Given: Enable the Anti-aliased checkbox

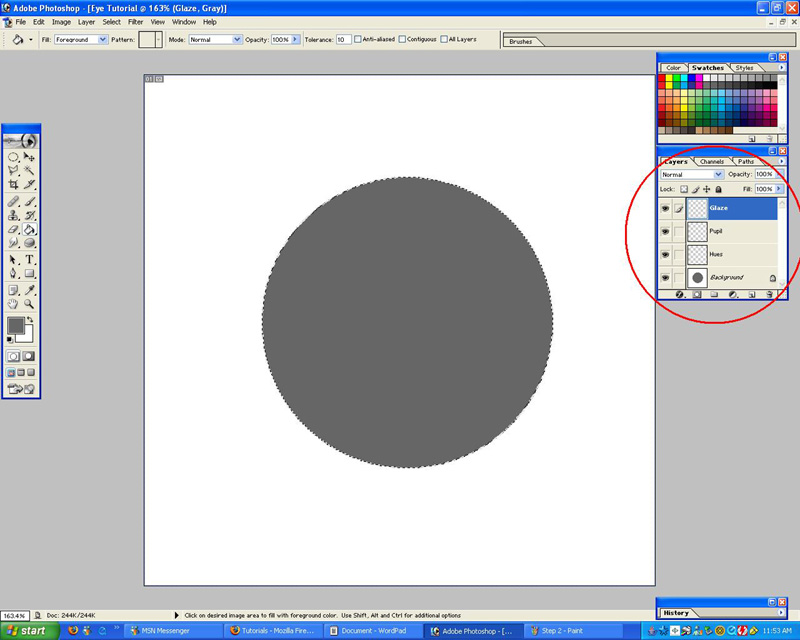Looking at the screenshot, I should click(x=358, y=39).
